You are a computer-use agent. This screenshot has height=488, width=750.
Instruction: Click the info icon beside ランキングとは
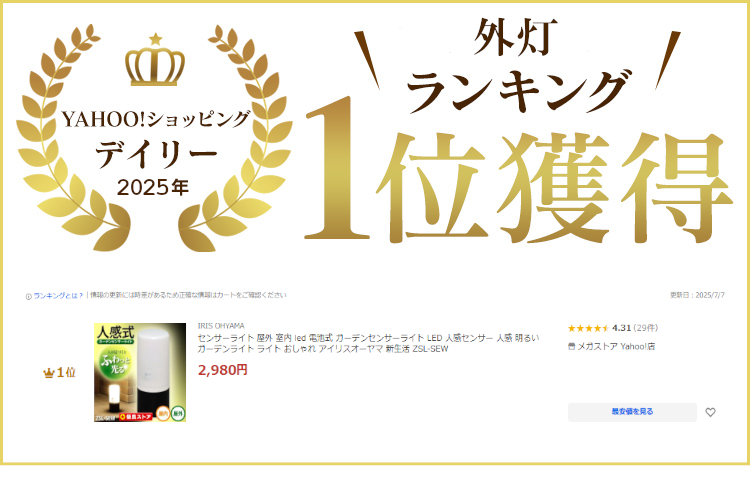tap(28, 296)
